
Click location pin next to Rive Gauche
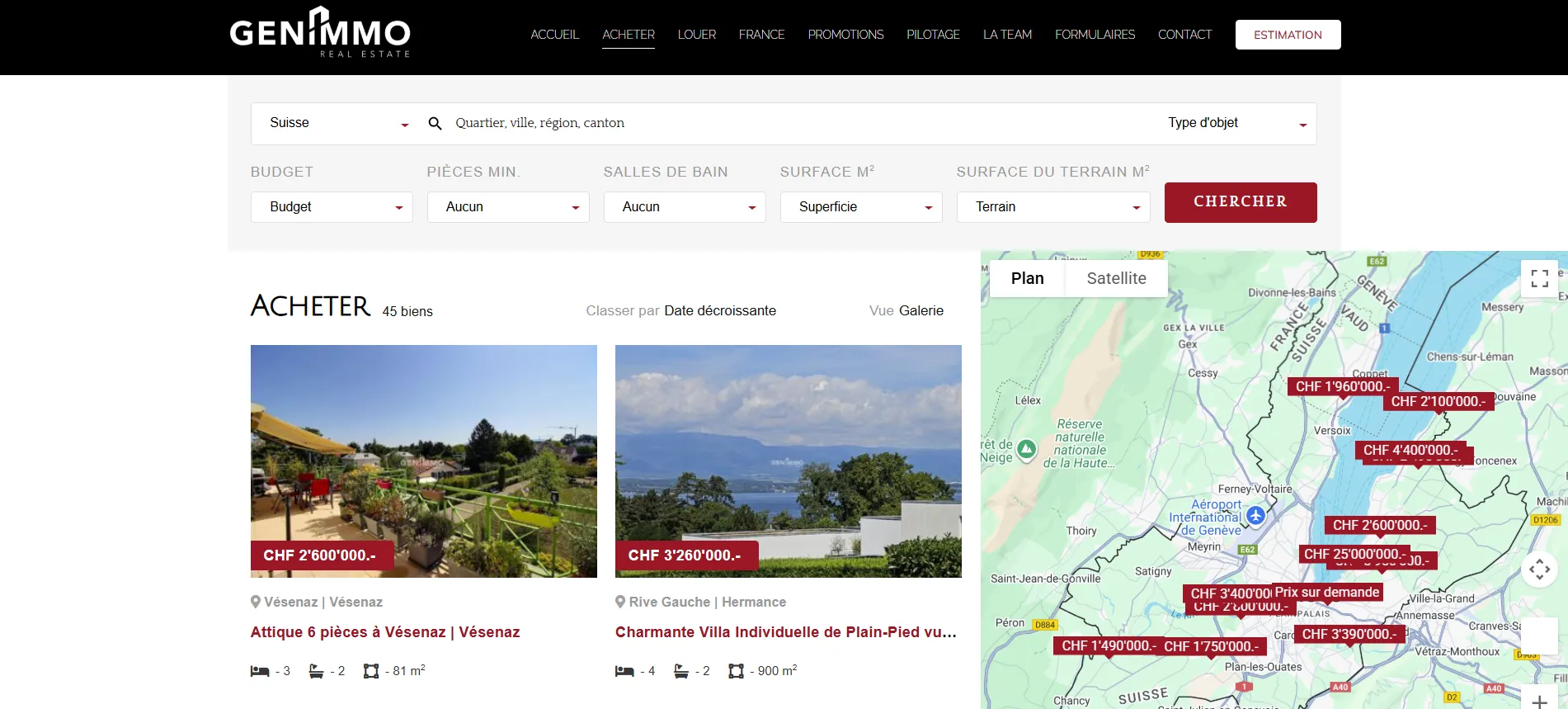620,602
